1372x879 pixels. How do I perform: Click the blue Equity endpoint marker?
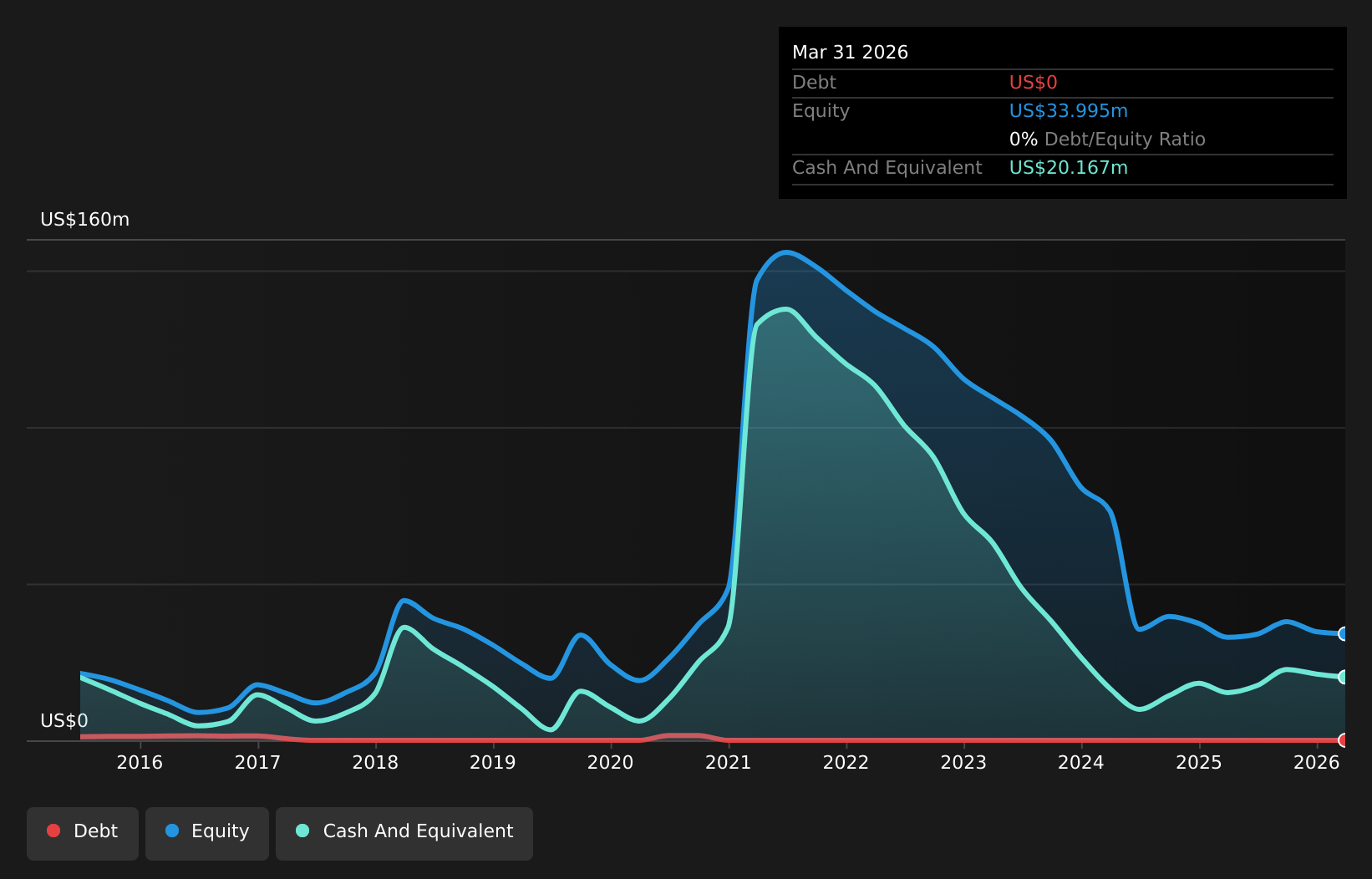1344,634
